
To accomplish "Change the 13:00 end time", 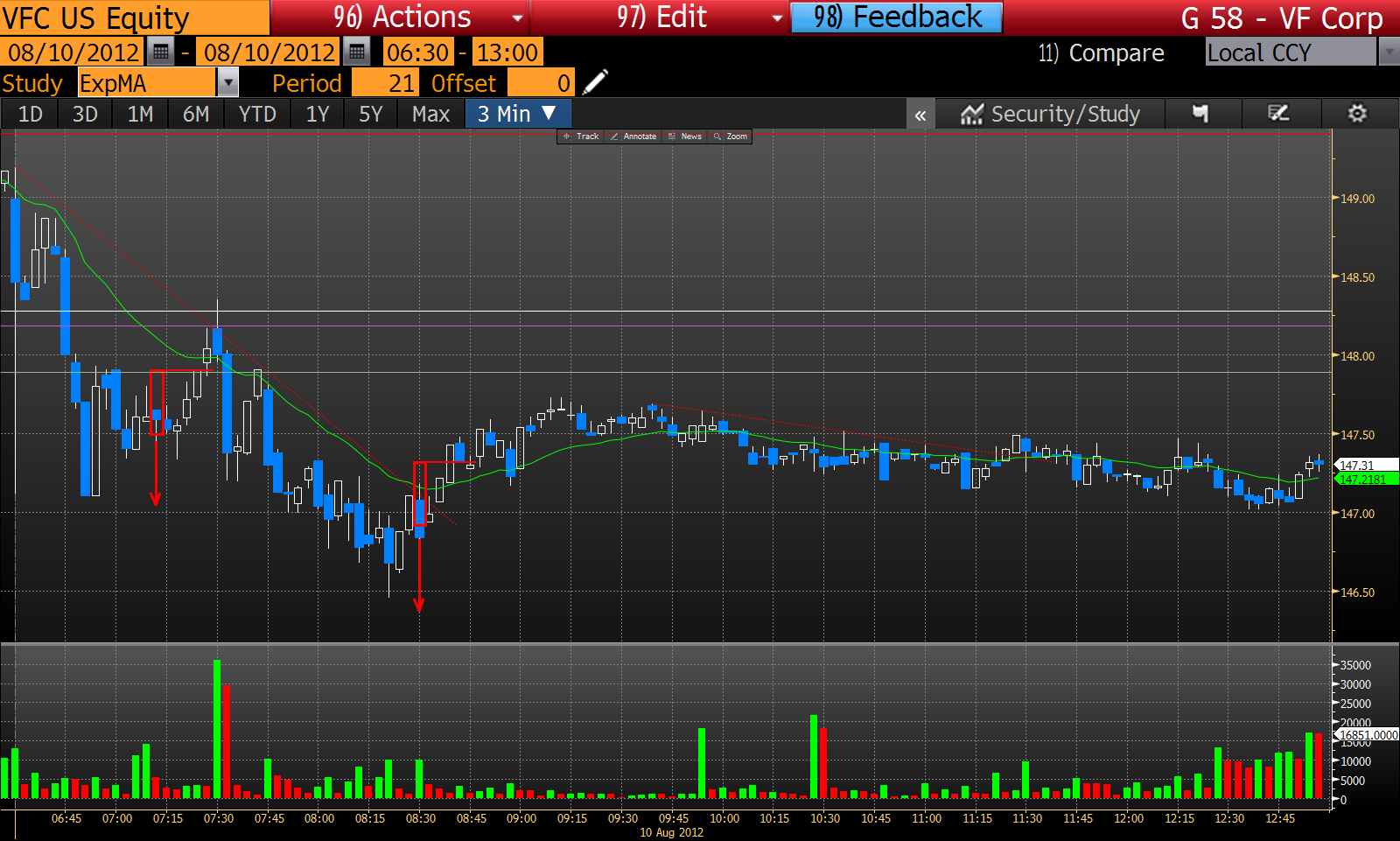I will click(507, 53).
